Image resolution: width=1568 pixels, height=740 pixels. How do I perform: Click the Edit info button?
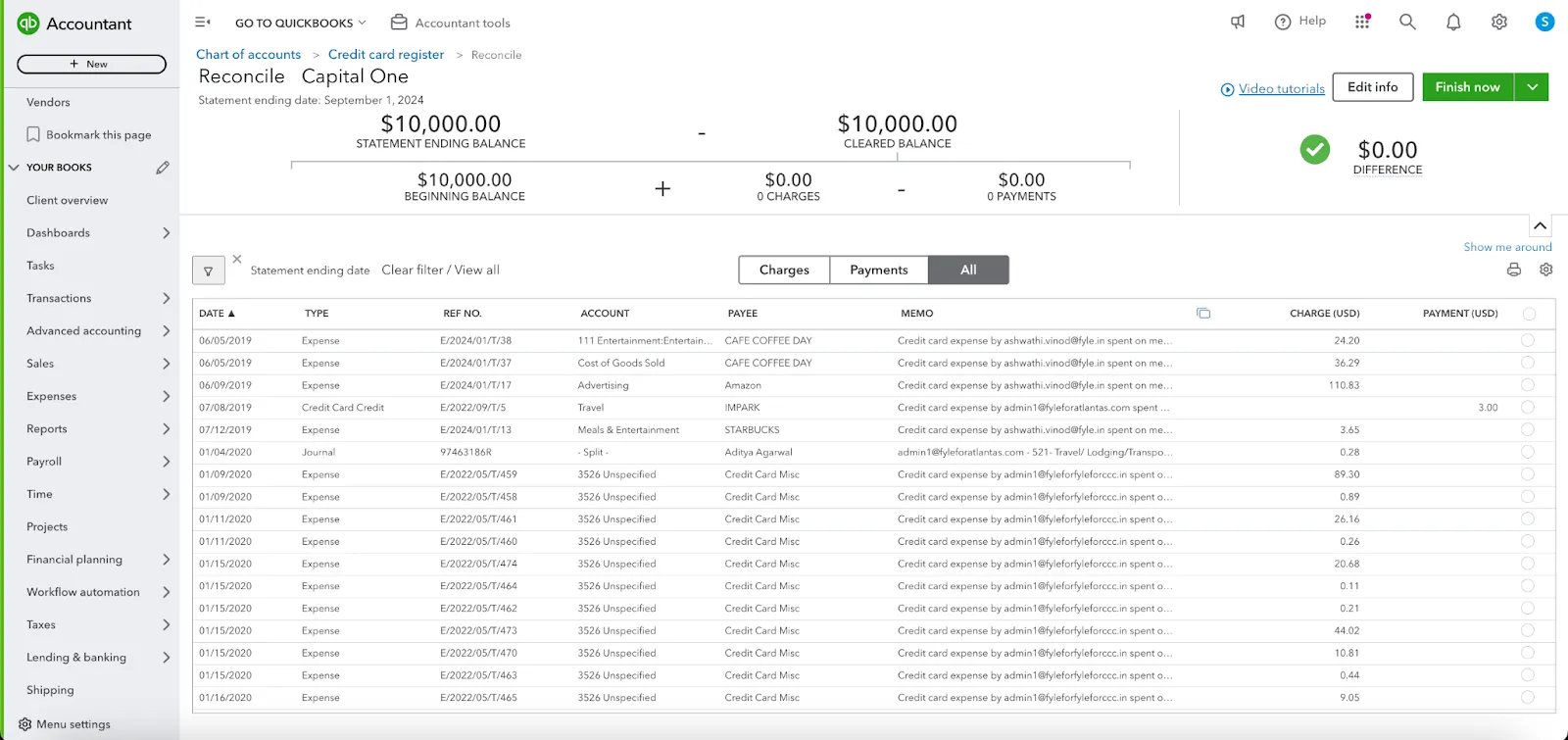pos(1373,87)
